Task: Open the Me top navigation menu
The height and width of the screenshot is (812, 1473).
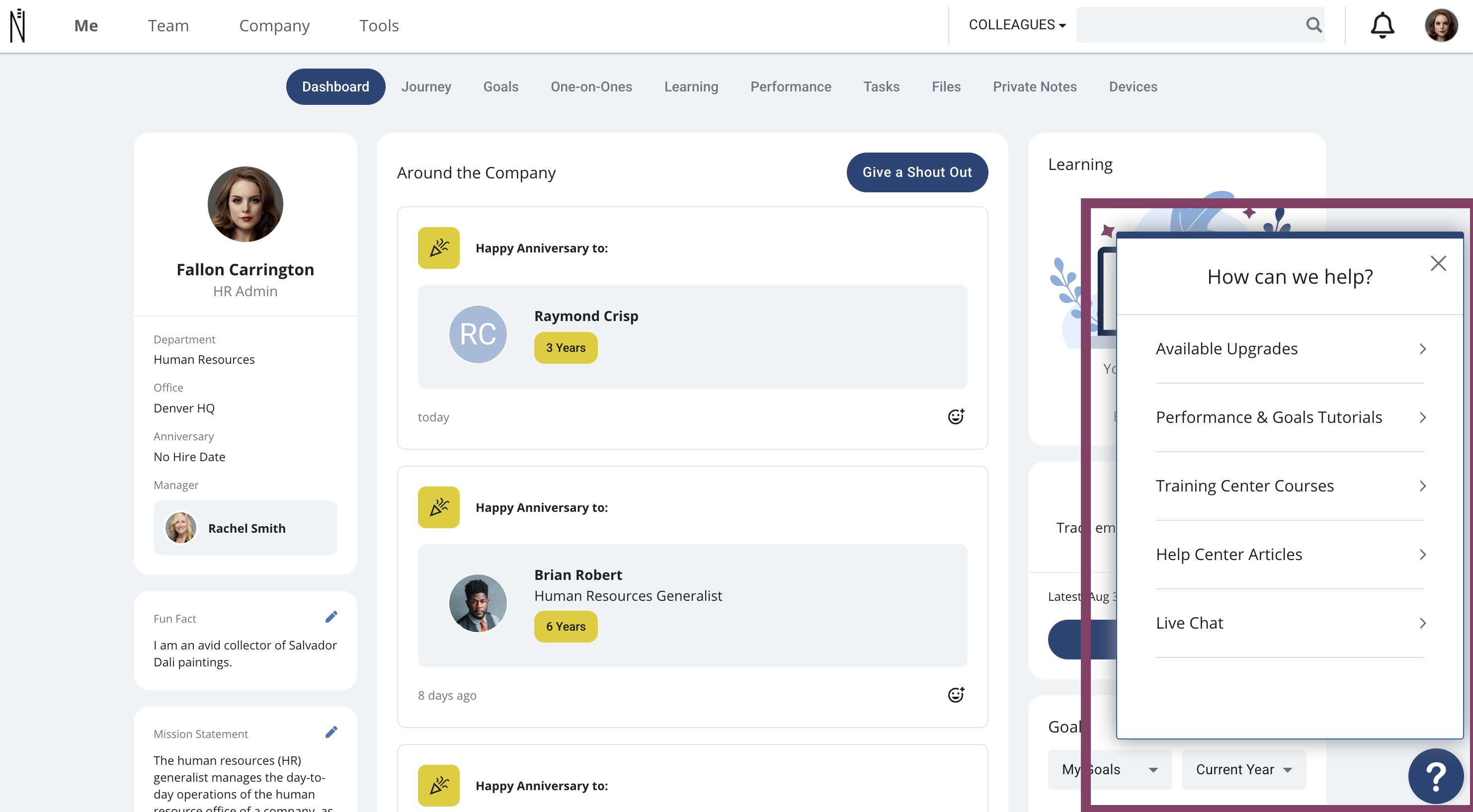Action: 86,26
